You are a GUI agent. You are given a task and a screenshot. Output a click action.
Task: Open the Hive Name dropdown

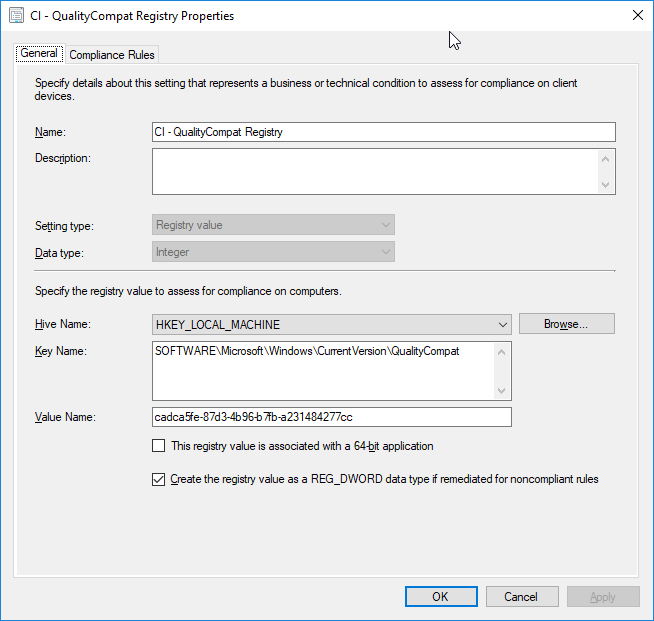332,324
